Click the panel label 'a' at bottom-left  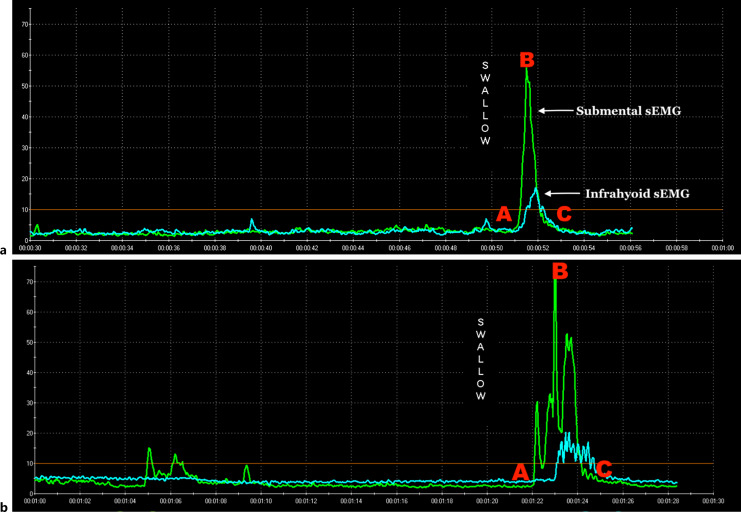pyautogui.click(x=6, y=245)
